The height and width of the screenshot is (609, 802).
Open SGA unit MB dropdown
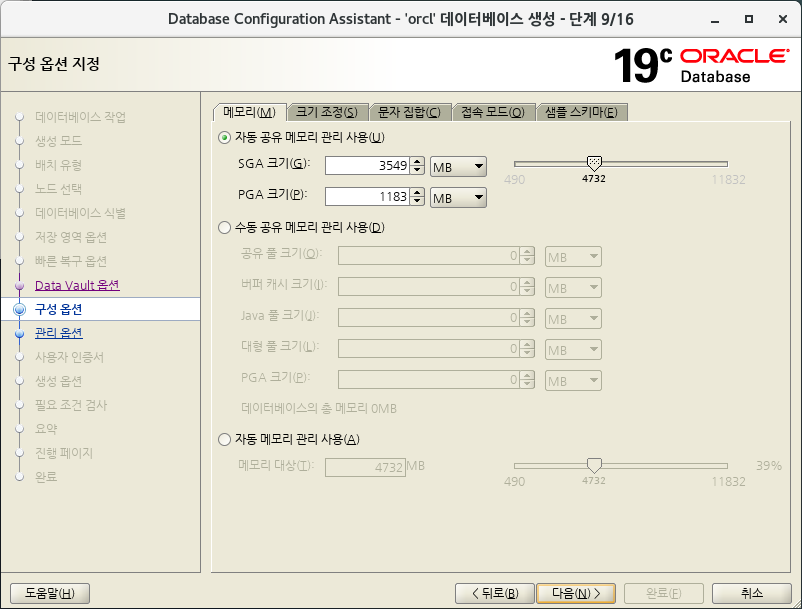click(x=458, y=167)
